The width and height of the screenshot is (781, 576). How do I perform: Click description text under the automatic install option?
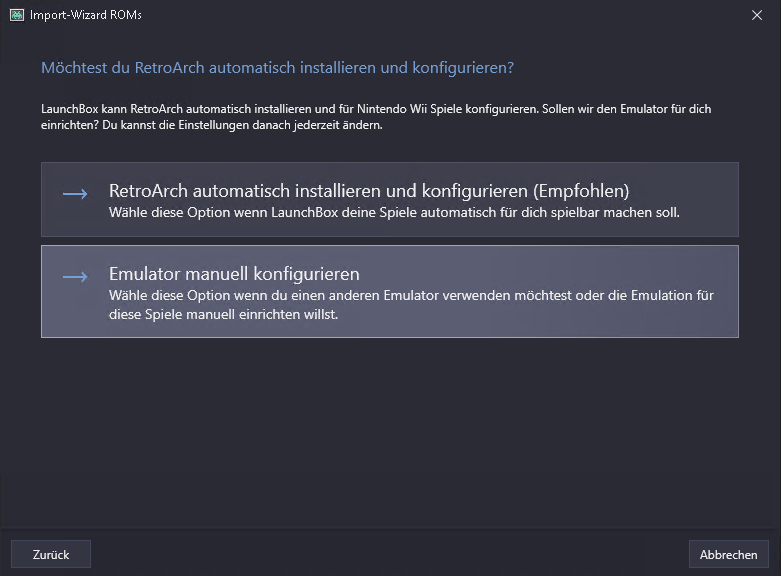pos(394,212)
